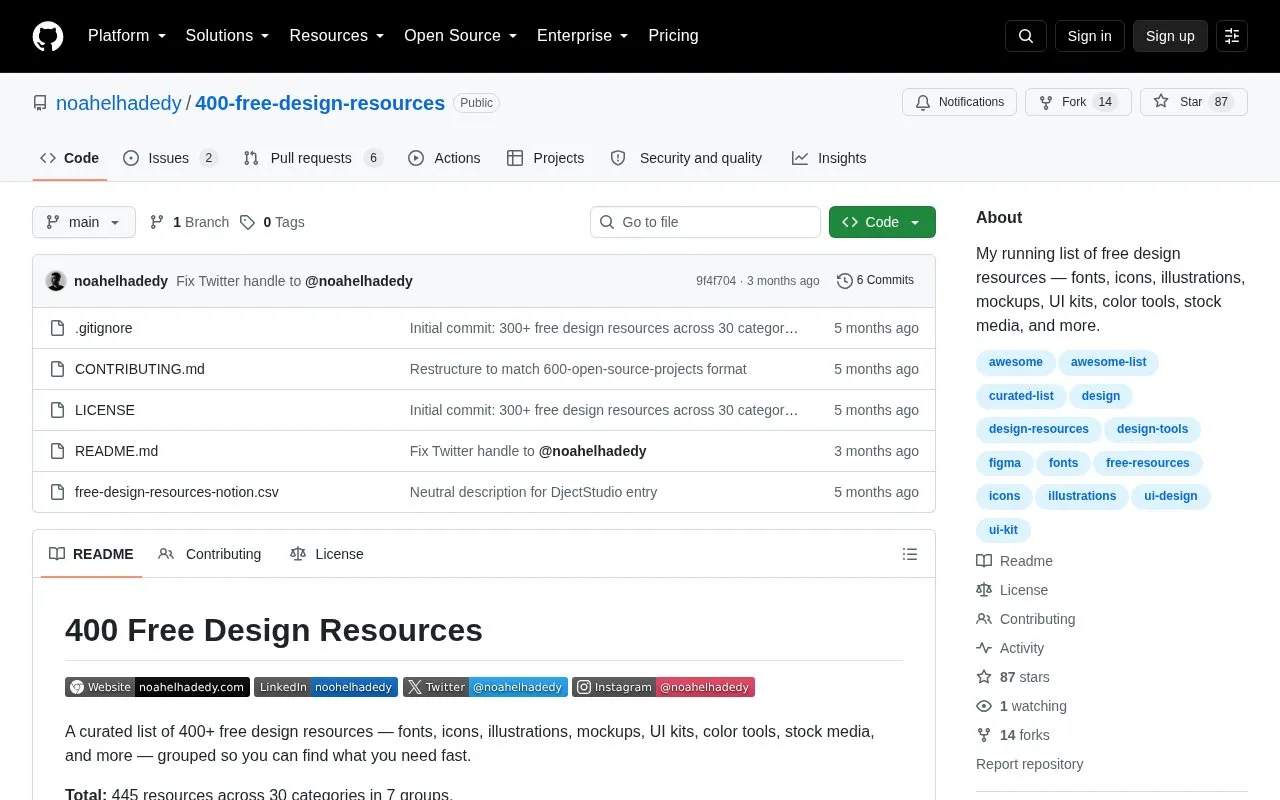This screenshot has width=1280, height=800.
Task: Click the history clock icon beside 6 Commits
Action: coord(845,281)
